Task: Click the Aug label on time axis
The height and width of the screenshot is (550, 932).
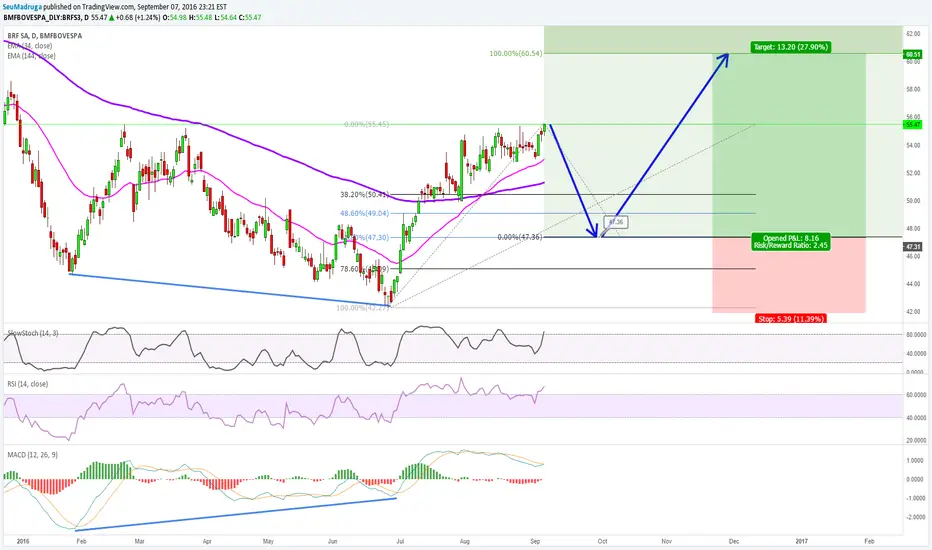Action: click(x=465, y=542)
